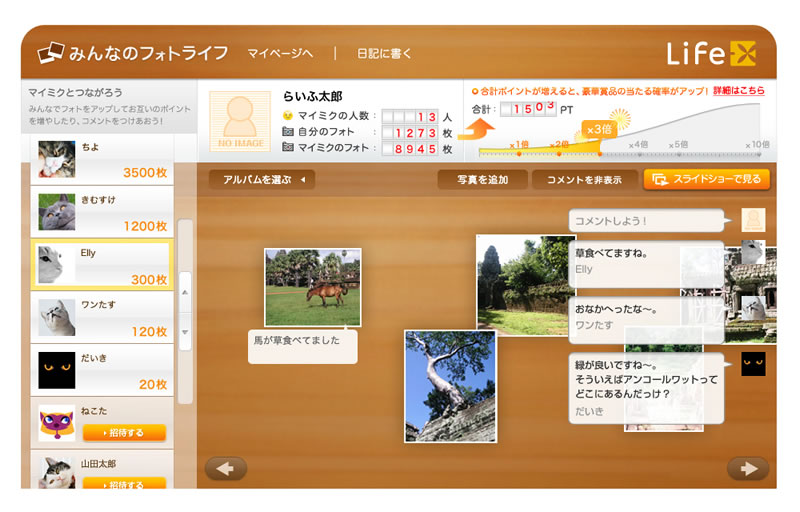Open マイページへ in the top navigation

280,54
